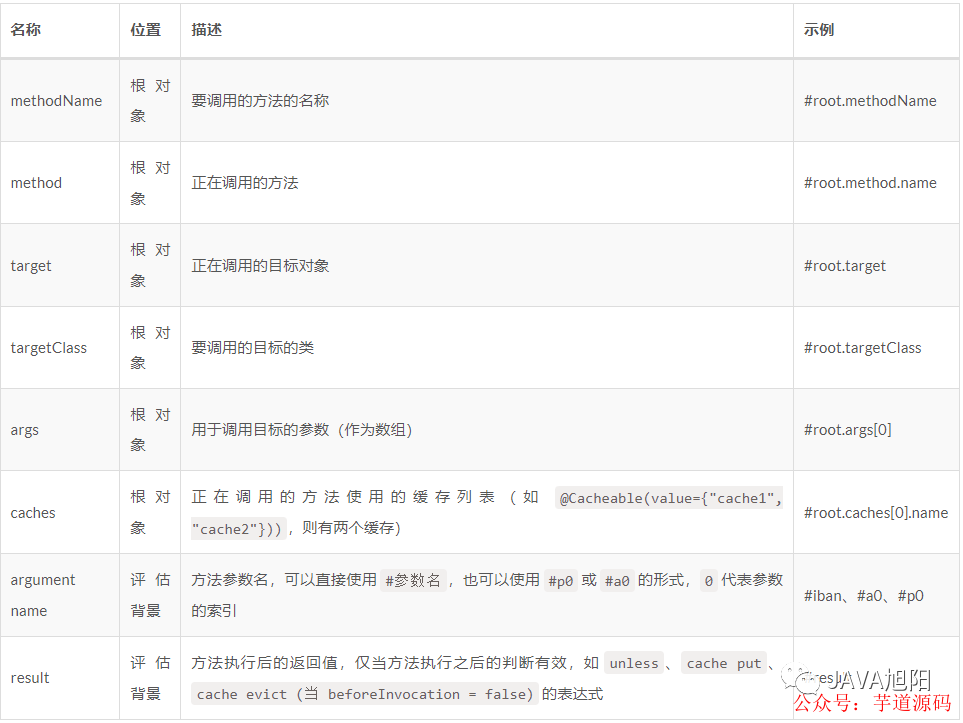Select the target row name cell
The width and height of the screenshot is (963, 723).
click(x=31, y=265)
